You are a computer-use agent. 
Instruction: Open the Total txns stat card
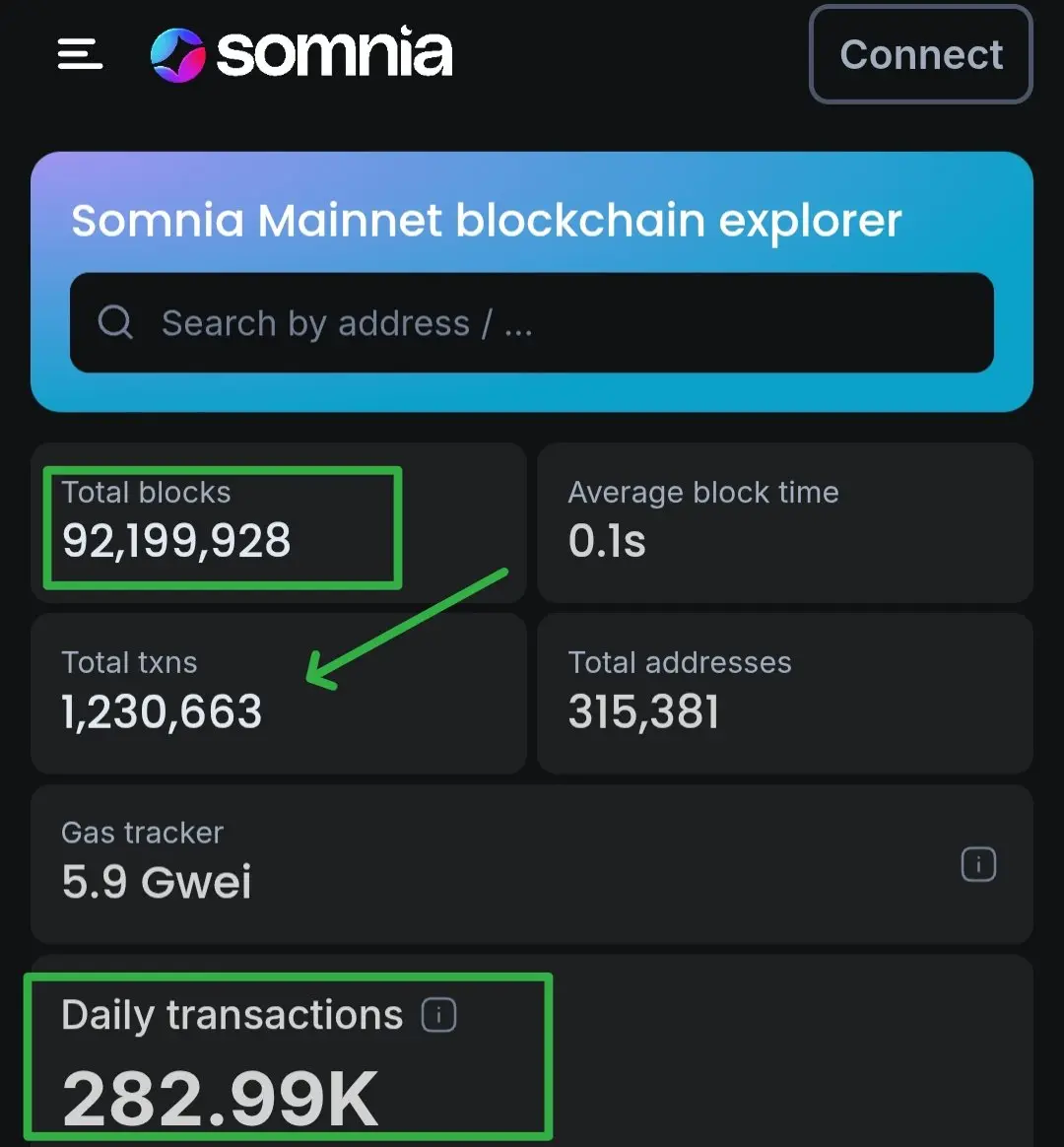click(279, 694)
